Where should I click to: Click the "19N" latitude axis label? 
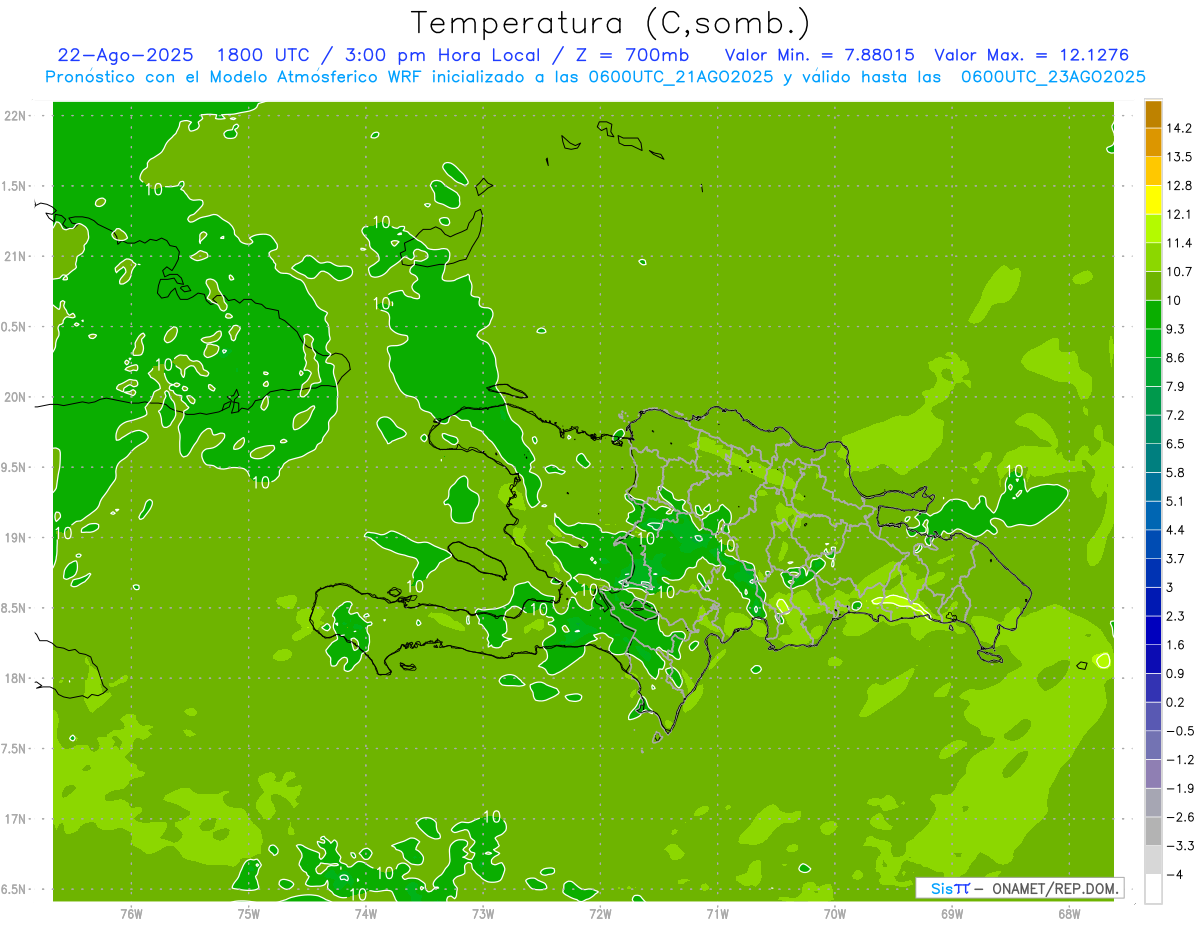[15, 538]
